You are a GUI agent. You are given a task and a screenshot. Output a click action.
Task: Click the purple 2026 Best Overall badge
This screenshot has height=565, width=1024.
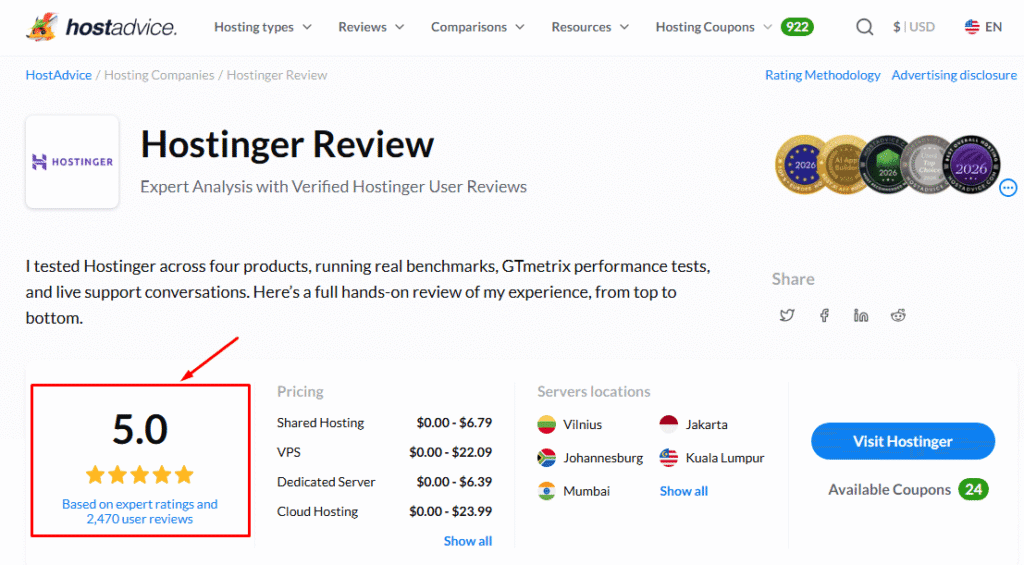[971, 165]
